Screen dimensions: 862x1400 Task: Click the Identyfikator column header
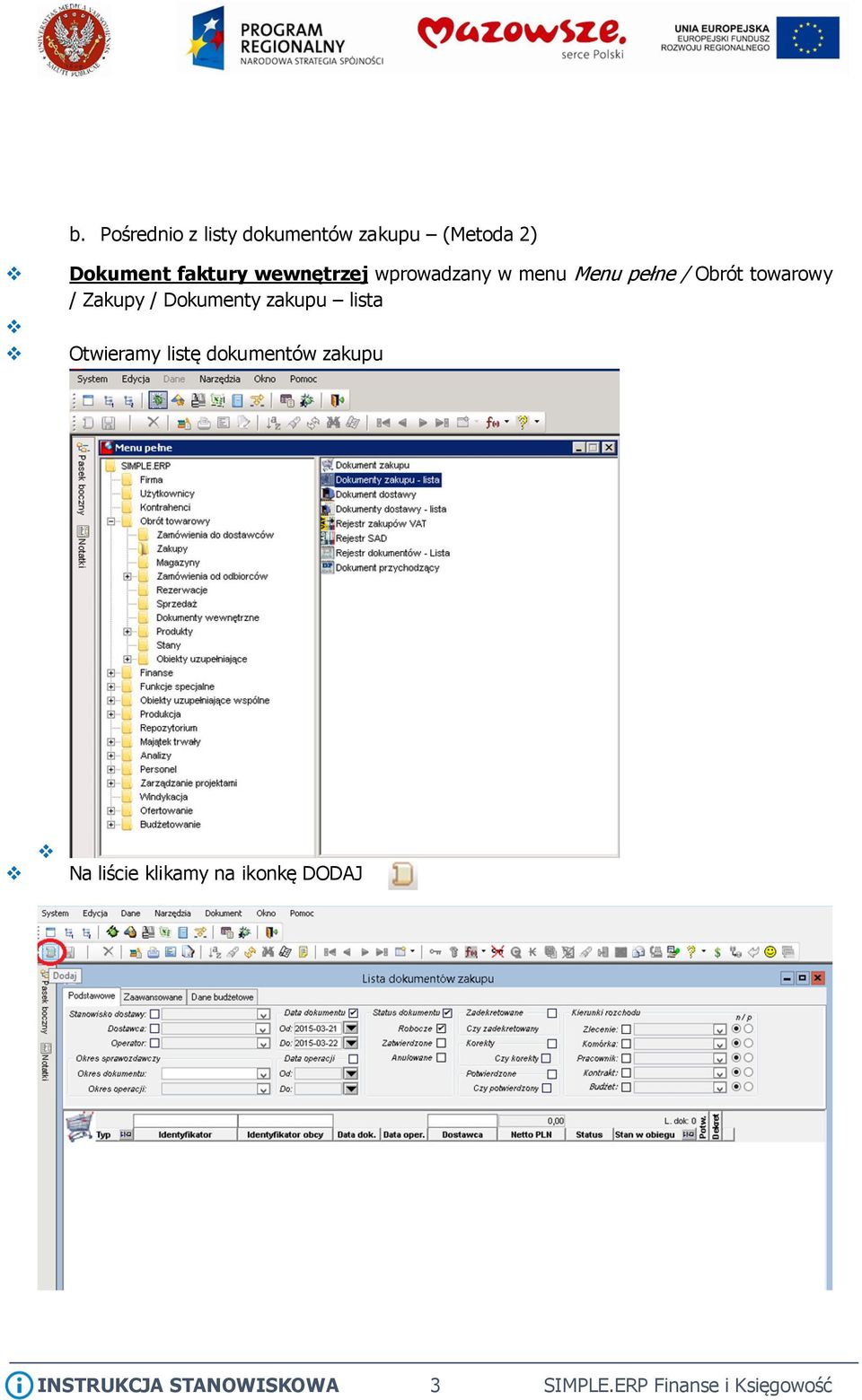pyautogui.click(x=185, y=1134)
